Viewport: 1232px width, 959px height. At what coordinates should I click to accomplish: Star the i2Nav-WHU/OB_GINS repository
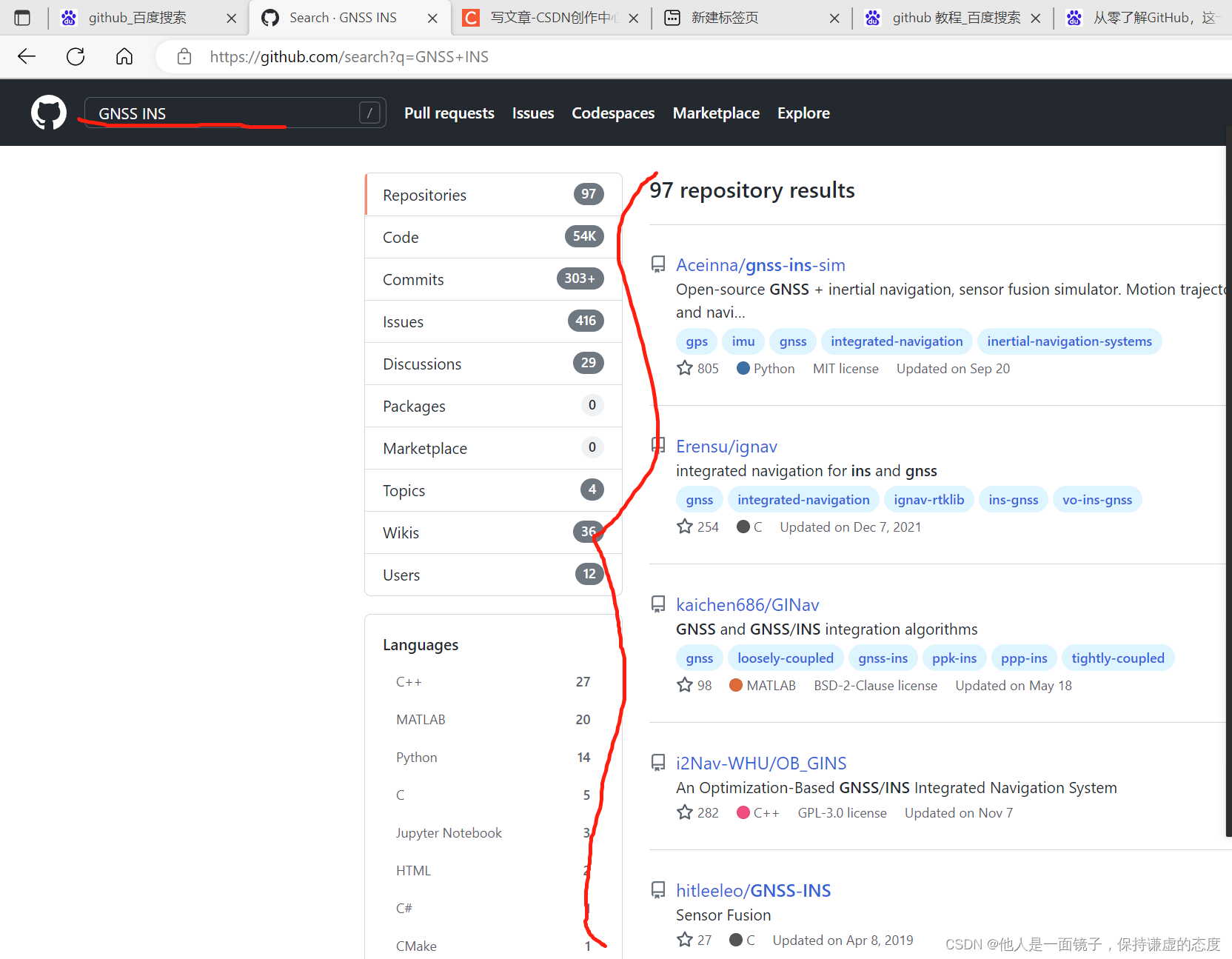pos(684,812)
